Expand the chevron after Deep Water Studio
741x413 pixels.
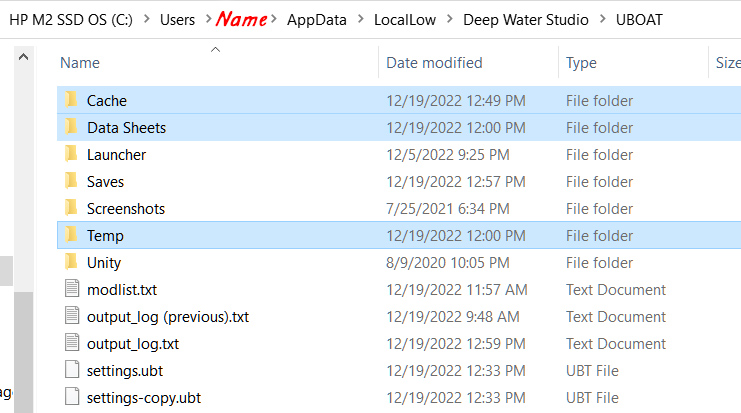point(601,20)
